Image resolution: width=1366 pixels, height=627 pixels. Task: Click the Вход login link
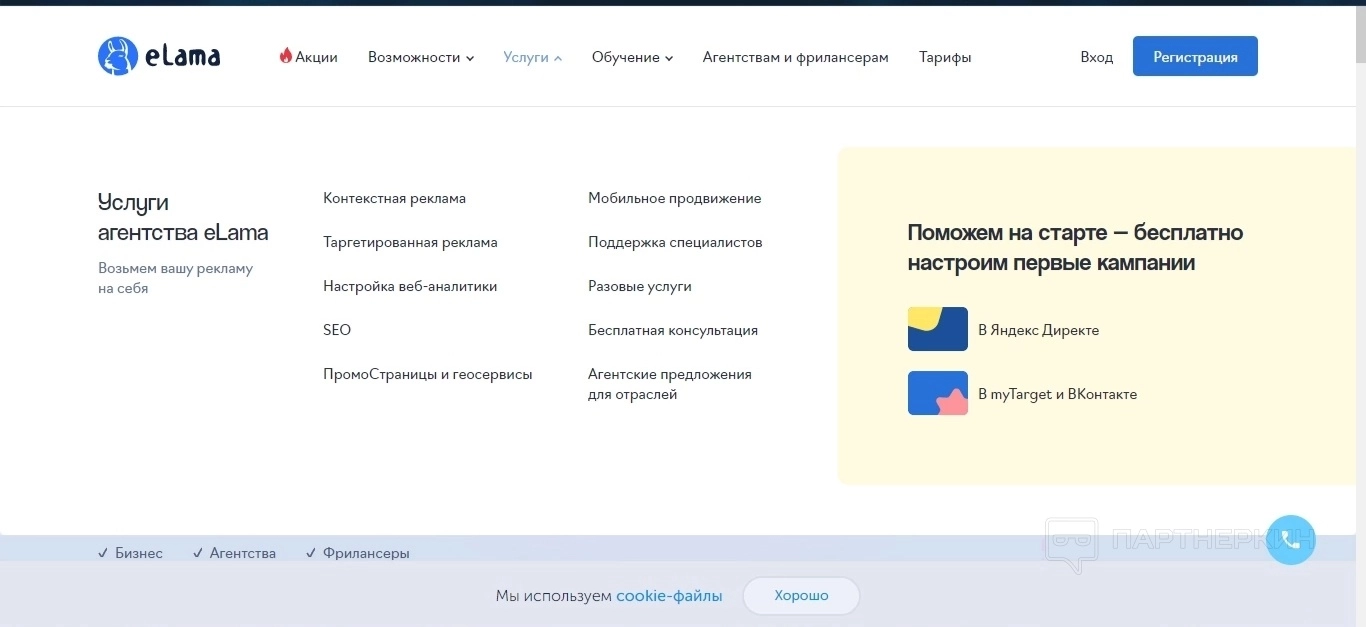1096,58
